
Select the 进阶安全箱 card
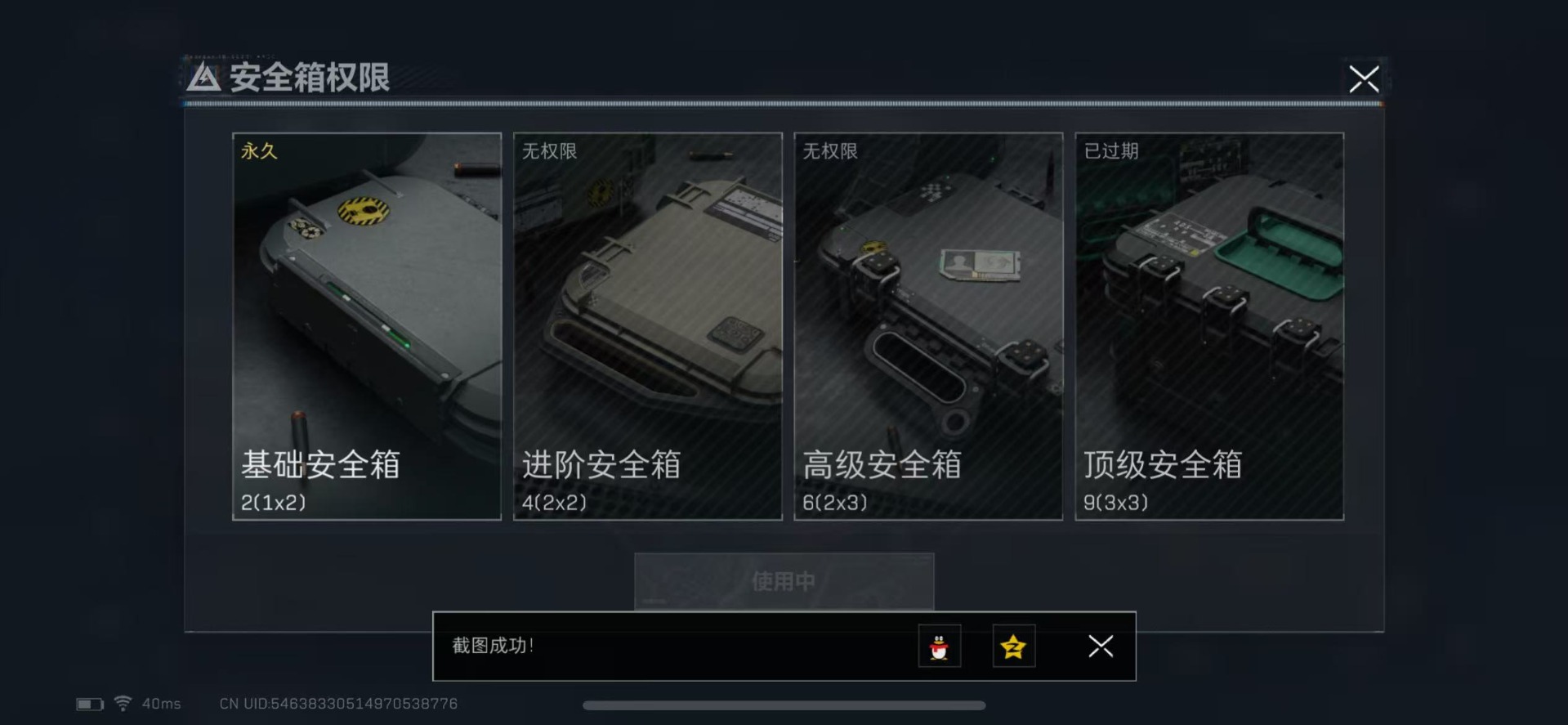coord(648,326)
